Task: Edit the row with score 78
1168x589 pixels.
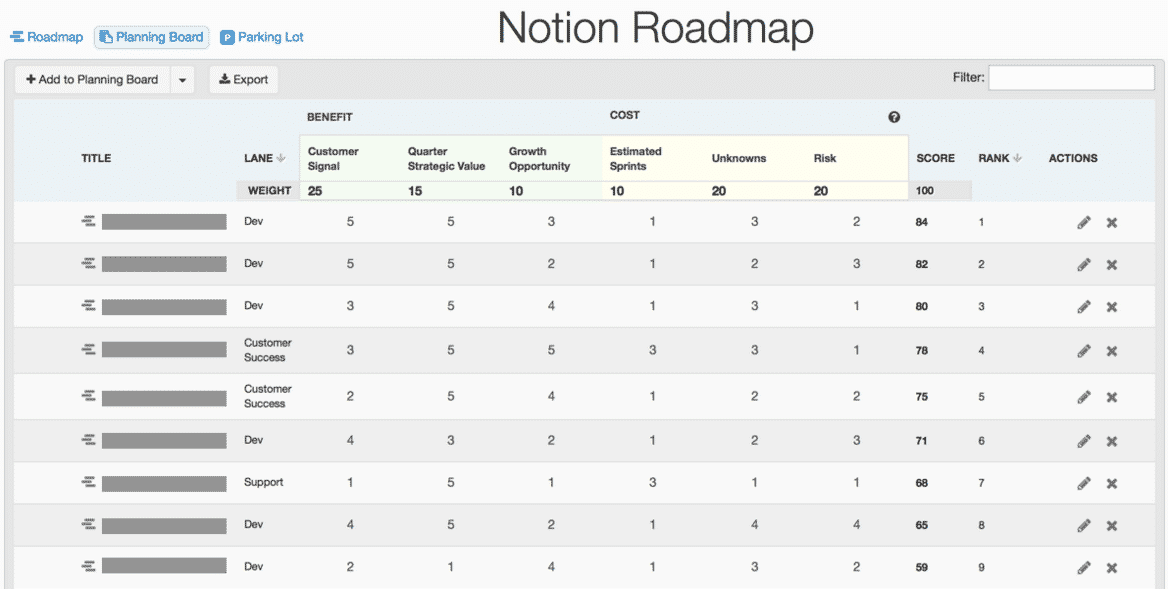Action: (1084, 351)
